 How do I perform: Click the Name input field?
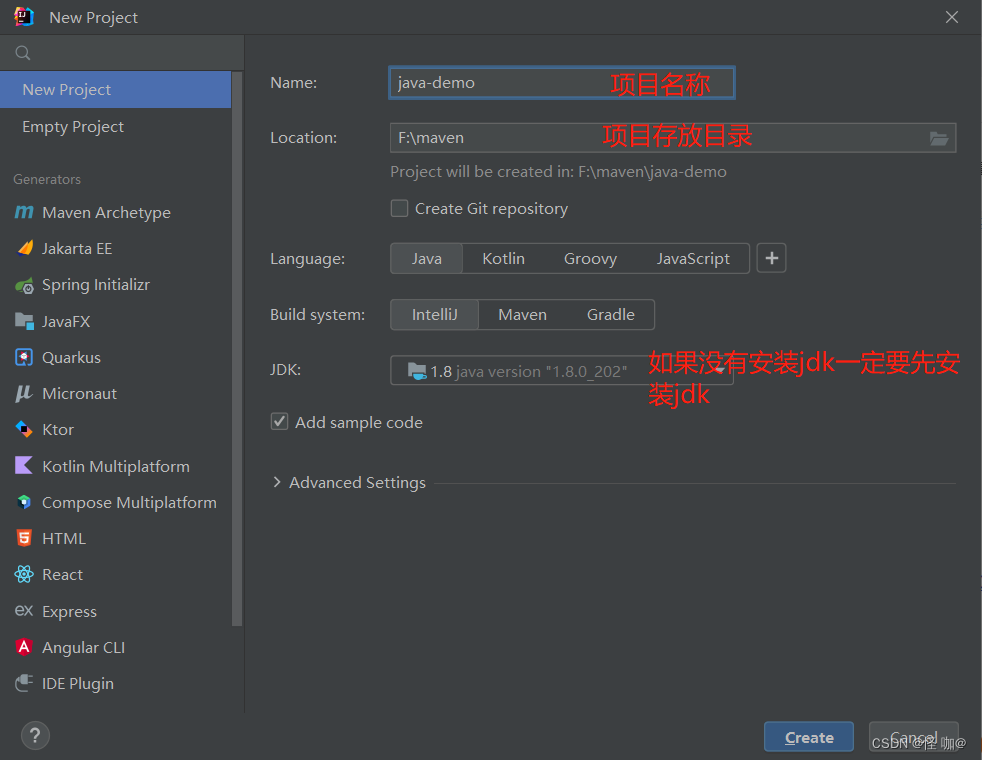coord(562,83)
